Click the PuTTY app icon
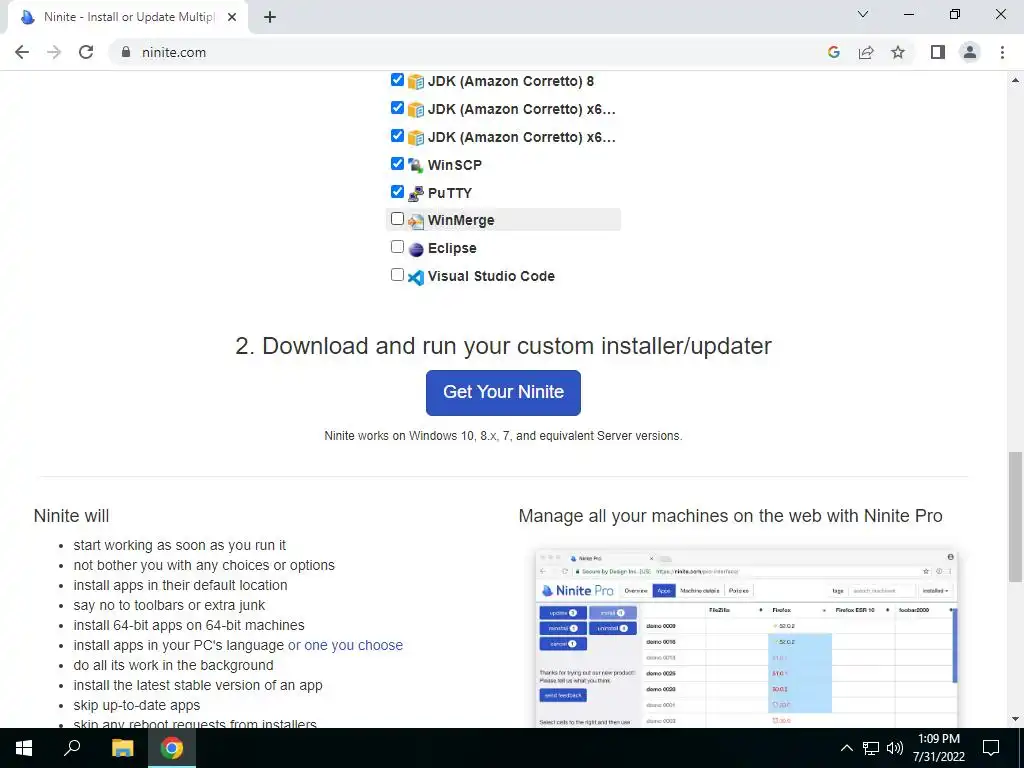The image size is (1024, 768). point(415,193)
